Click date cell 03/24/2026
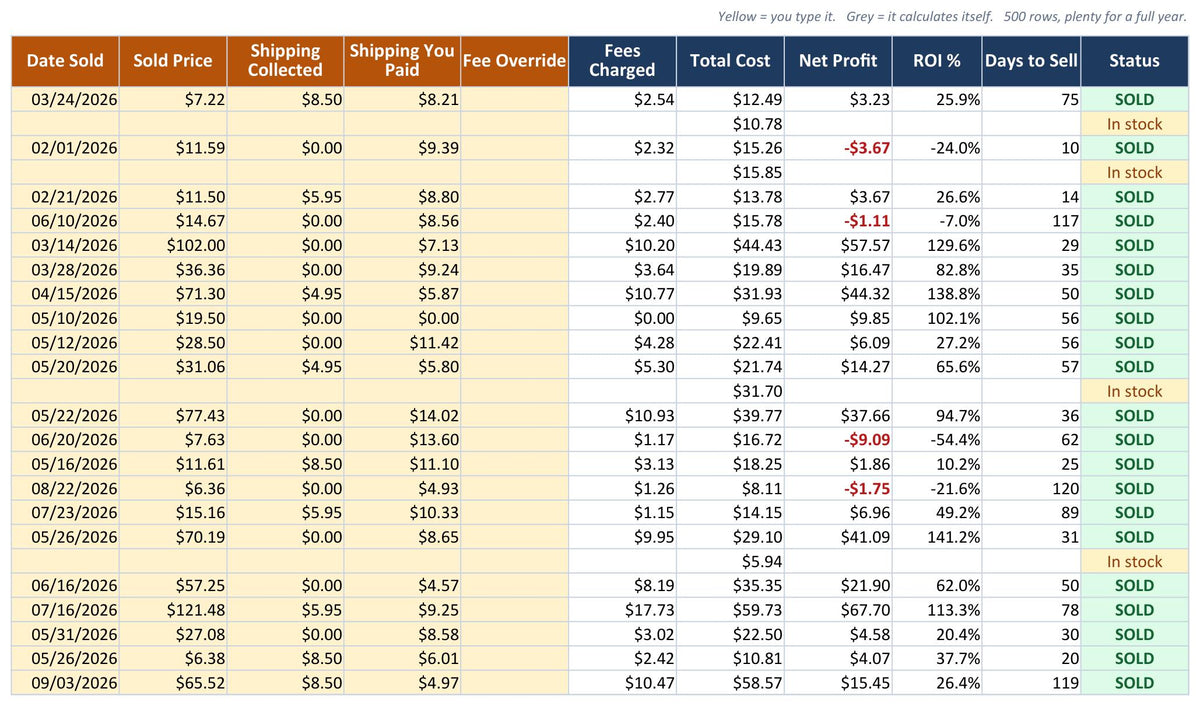 point(65,100)
